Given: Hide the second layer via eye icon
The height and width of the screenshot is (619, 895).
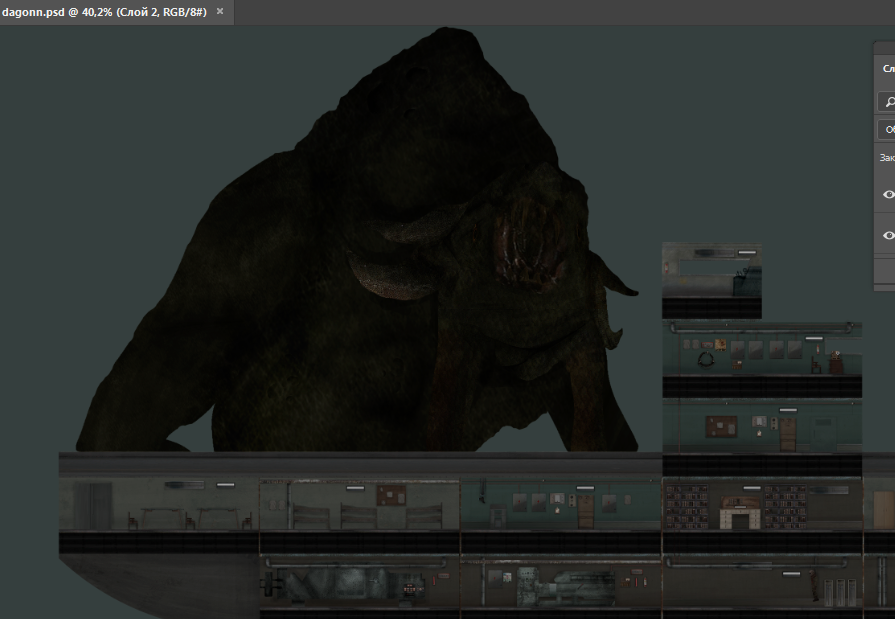Looking at the screenshot, I should 888,235.
